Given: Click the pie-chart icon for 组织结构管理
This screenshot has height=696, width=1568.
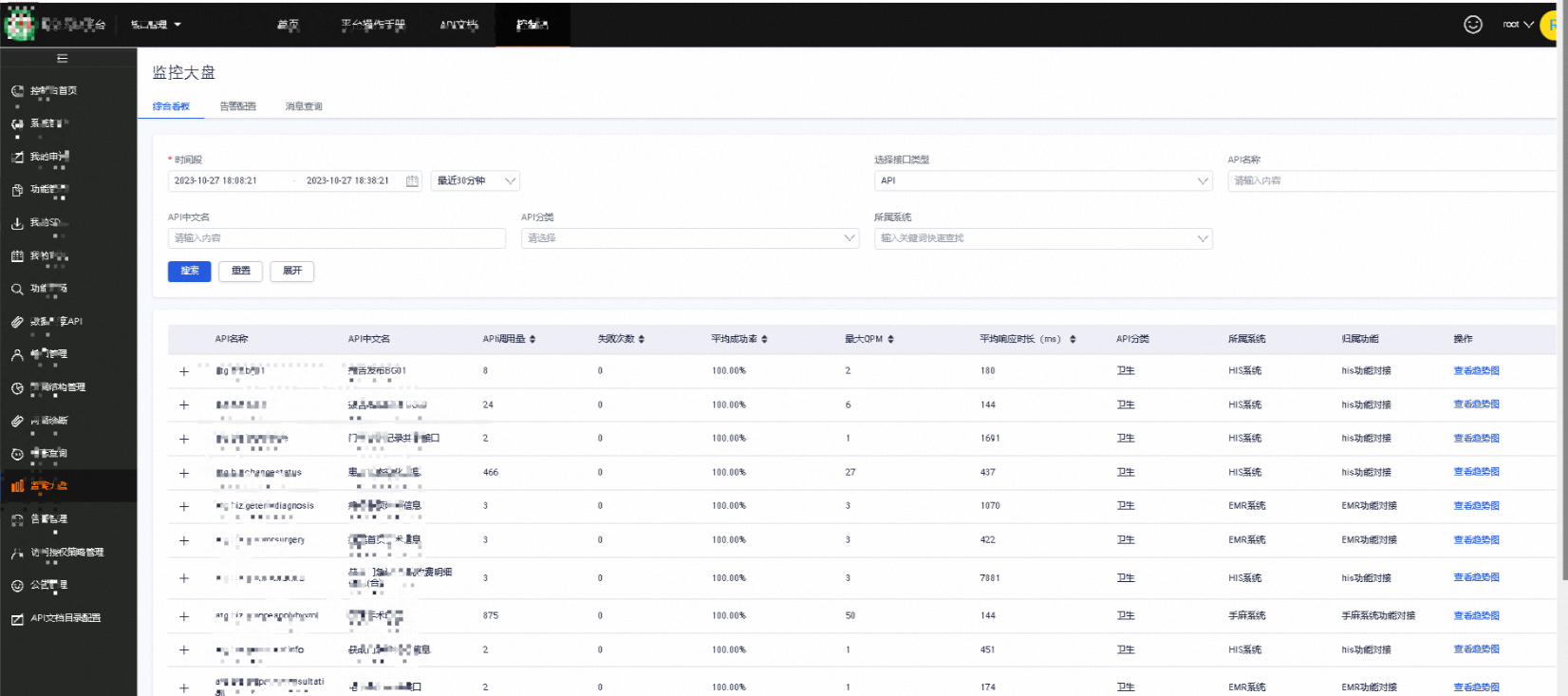Looking at the screenshot, I should point(17,387).
